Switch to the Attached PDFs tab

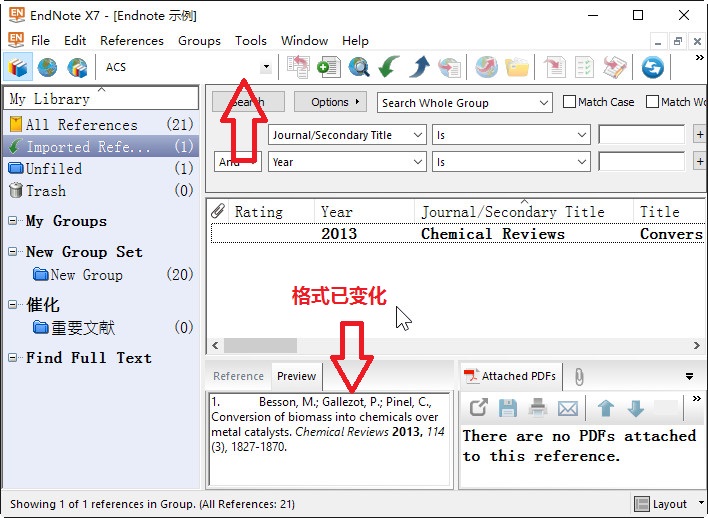[x=511, y=376]
